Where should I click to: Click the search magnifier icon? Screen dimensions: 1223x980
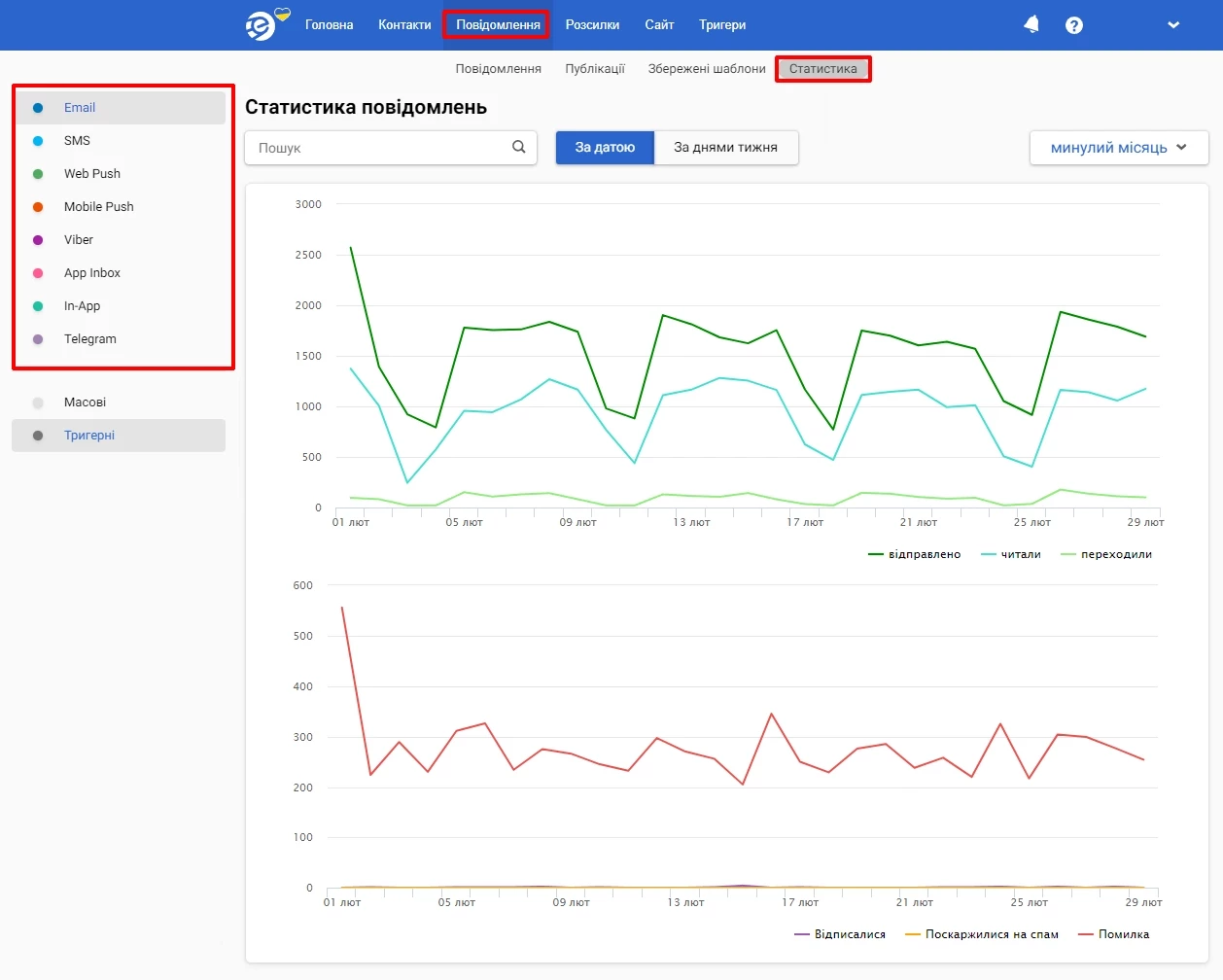click(518, 147)
